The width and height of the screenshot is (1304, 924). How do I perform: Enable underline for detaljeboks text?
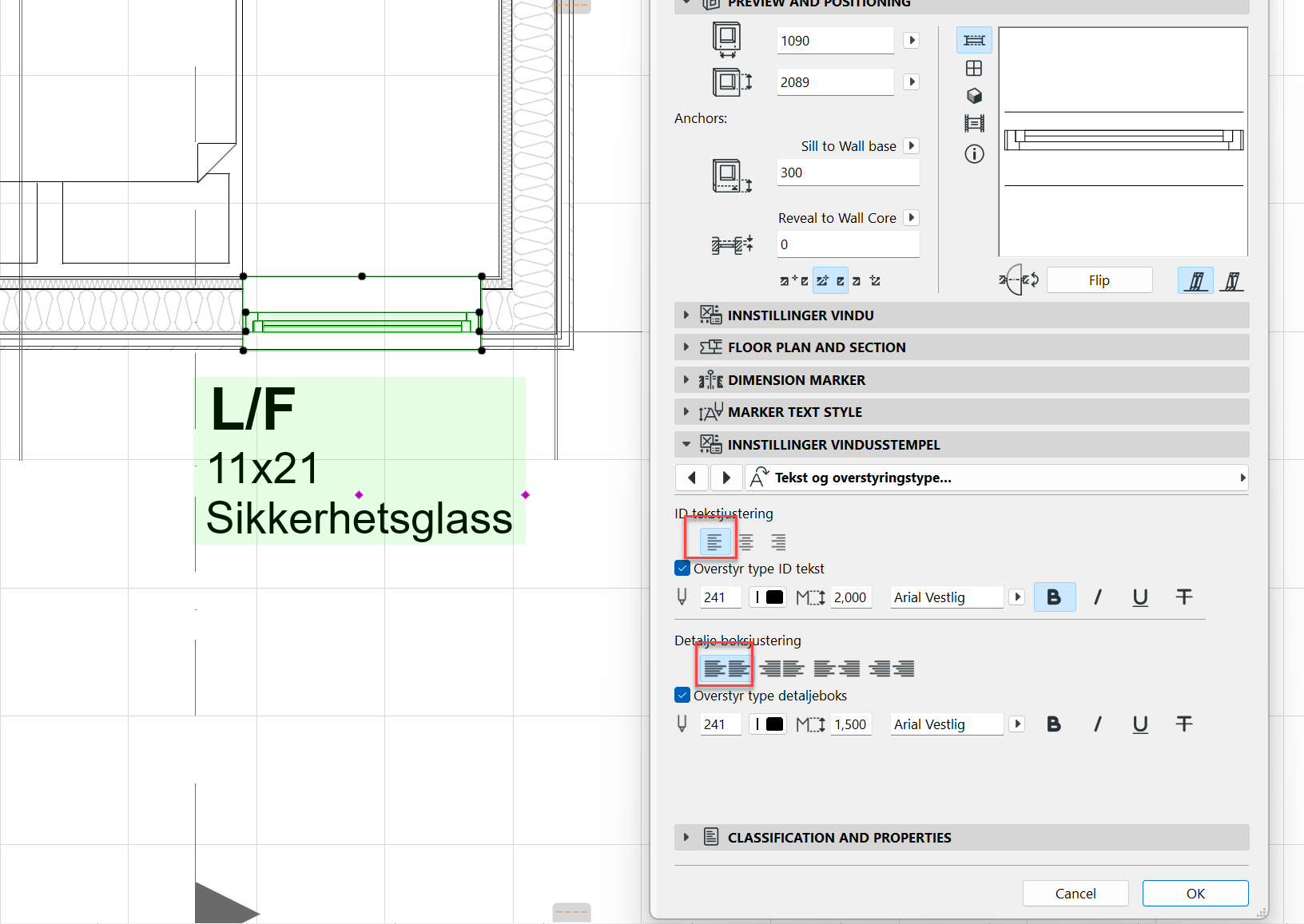coord(1140,724)
